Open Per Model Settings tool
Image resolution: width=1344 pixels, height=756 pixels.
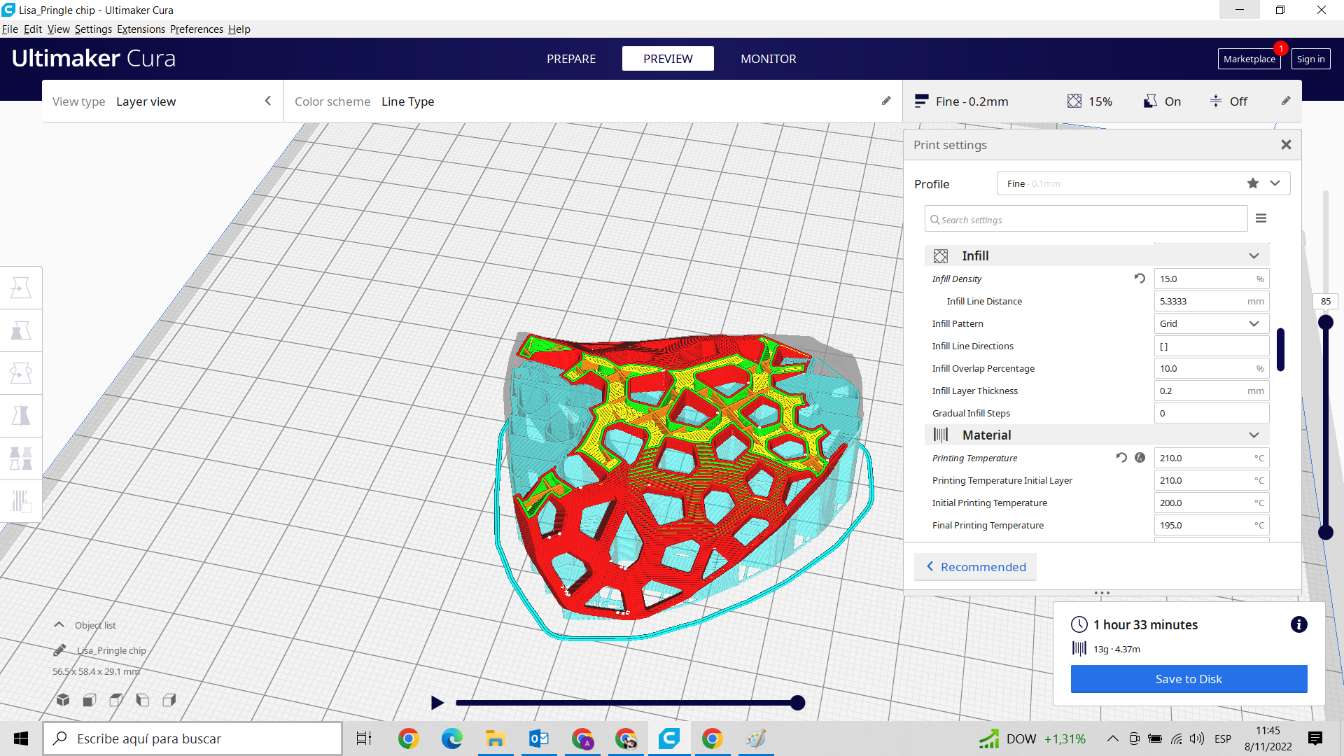coord(20,458)
